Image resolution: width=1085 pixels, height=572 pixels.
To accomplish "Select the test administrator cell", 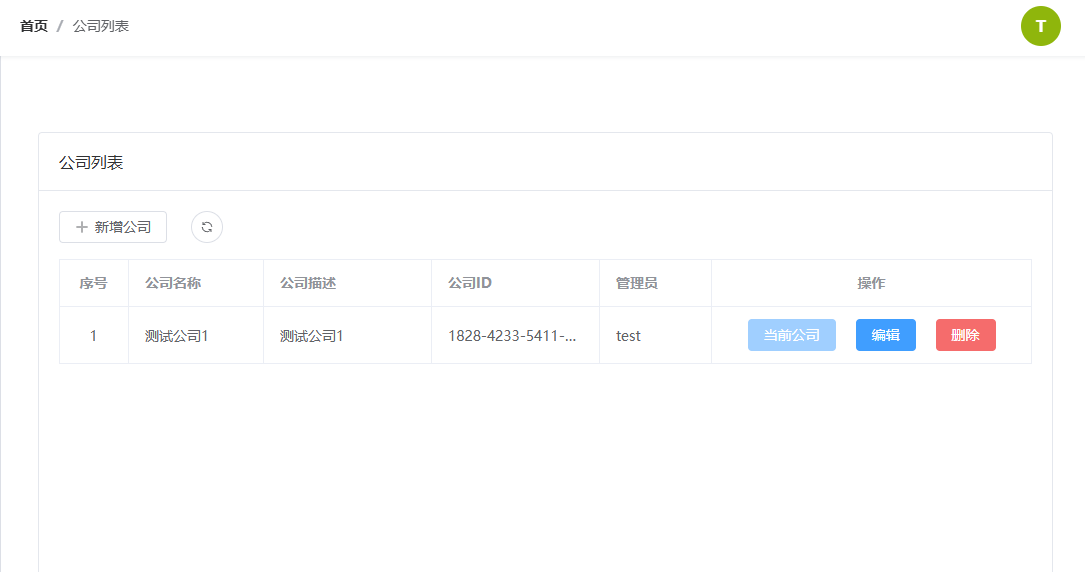I will pyautogui.click(x=628, y=336).
